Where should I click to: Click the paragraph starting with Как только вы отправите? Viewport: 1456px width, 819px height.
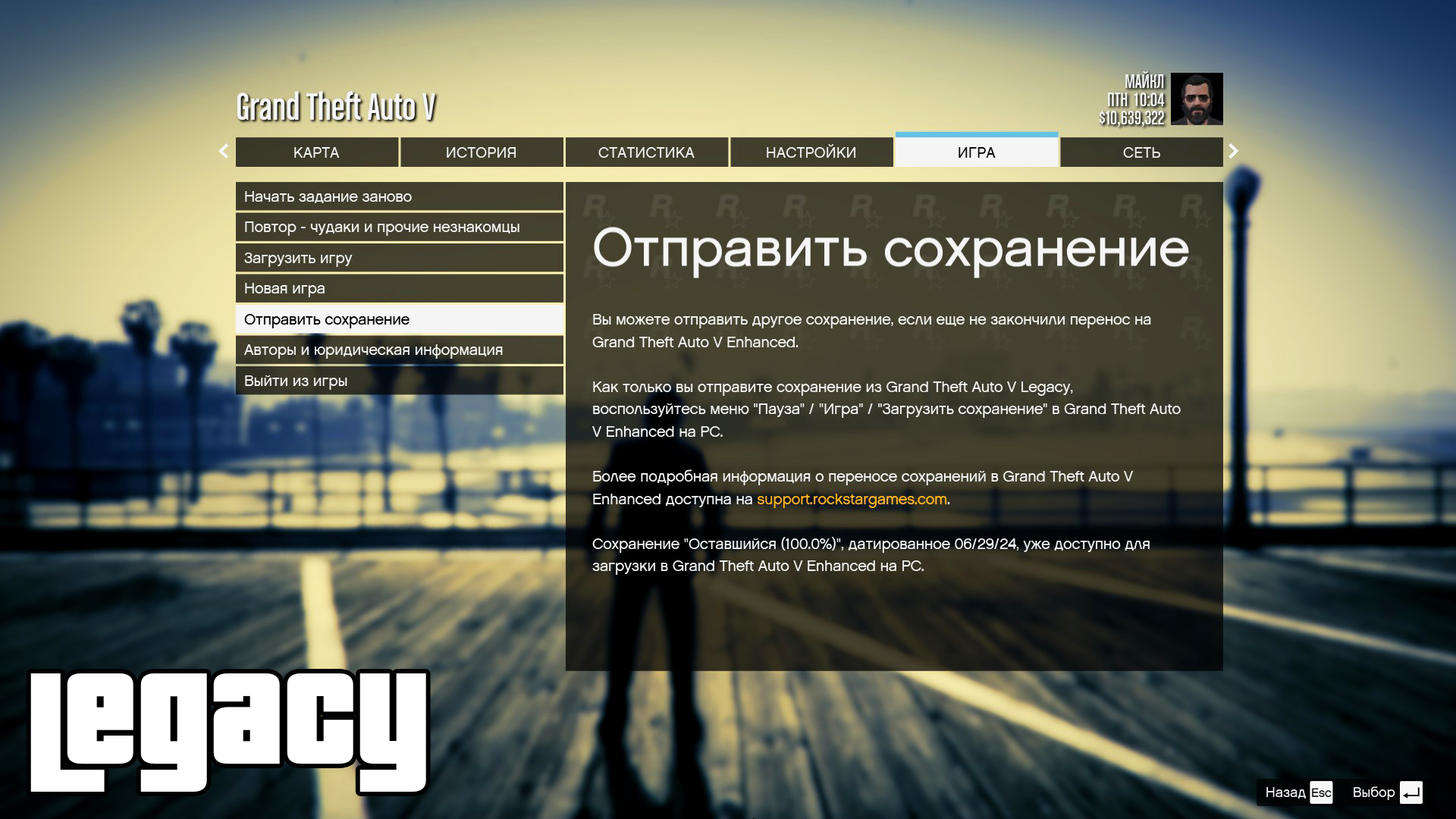pyautogui.click(x=886, y=409)
